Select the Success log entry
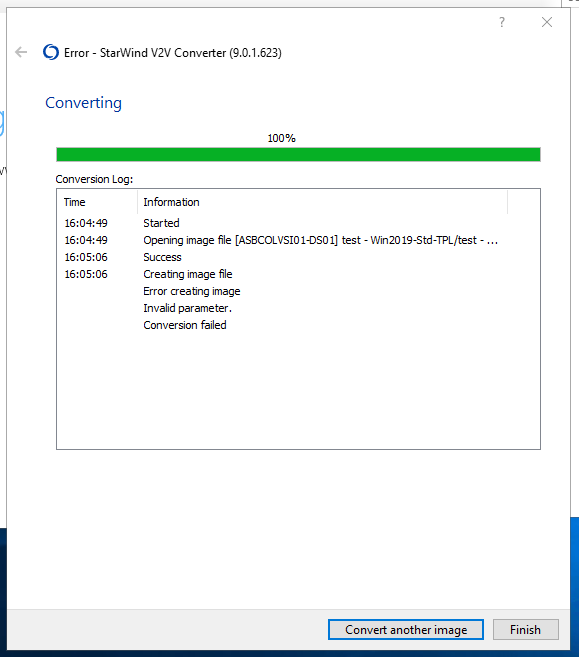Screen dimensions: 579x657 click(x=162, y=257)
